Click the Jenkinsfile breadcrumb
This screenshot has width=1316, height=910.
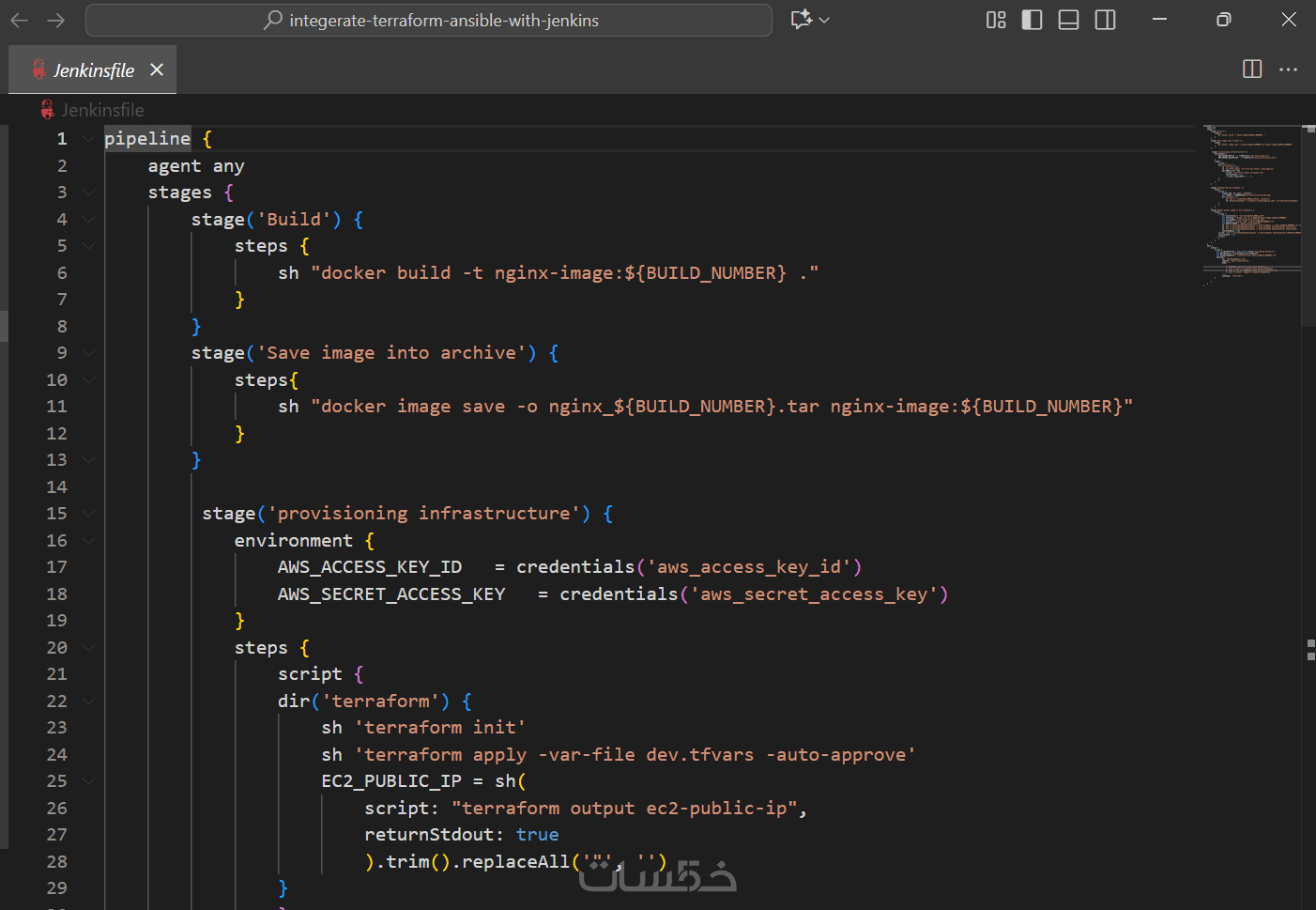[102, 110]
